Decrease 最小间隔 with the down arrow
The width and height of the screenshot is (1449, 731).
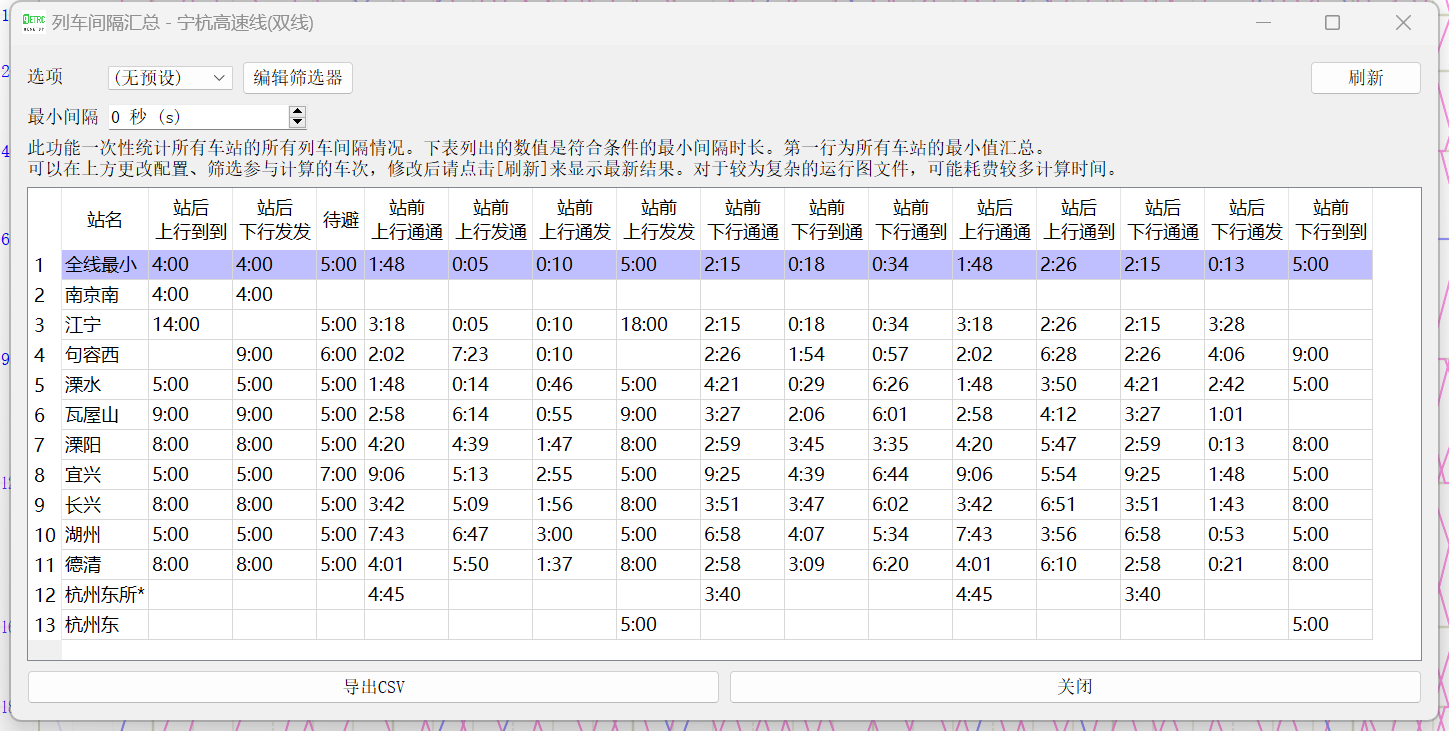point(297,123)
